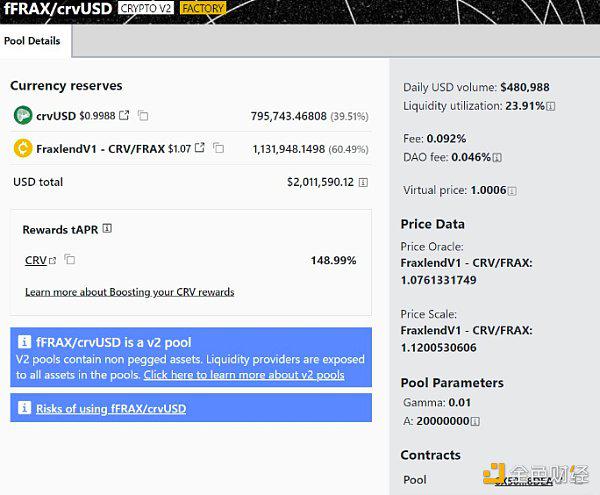Open Learn more about Boosting CRV rewards
600x495 pixels.
130,292
